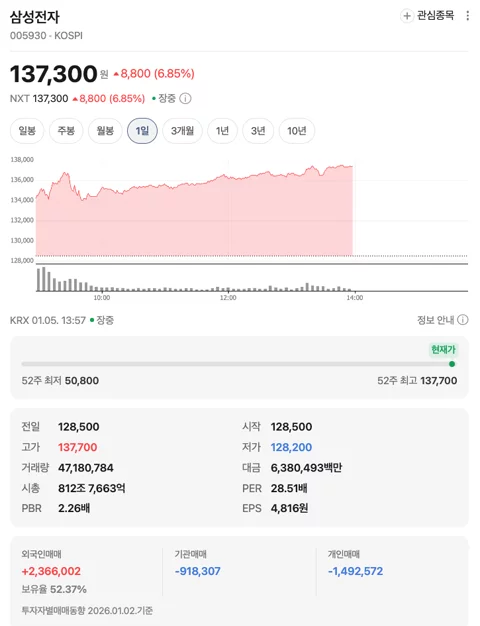Click the 현재가 green badge

coord(443,349)
